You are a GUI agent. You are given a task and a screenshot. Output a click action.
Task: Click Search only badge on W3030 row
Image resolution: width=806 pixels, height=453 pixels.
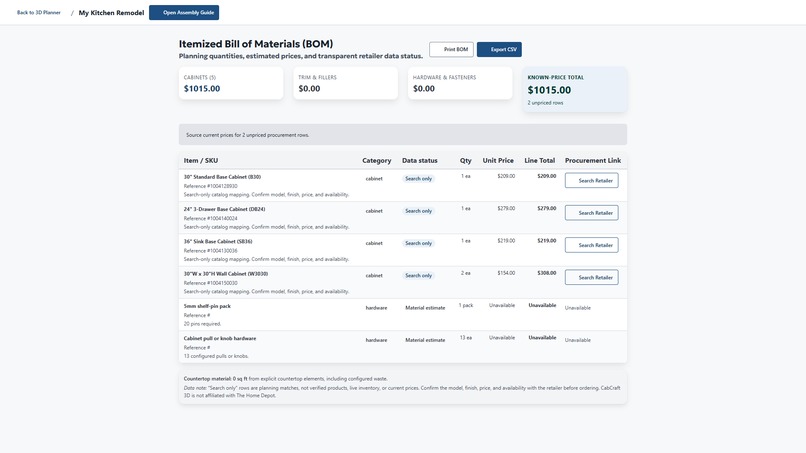tap(418, 276)
